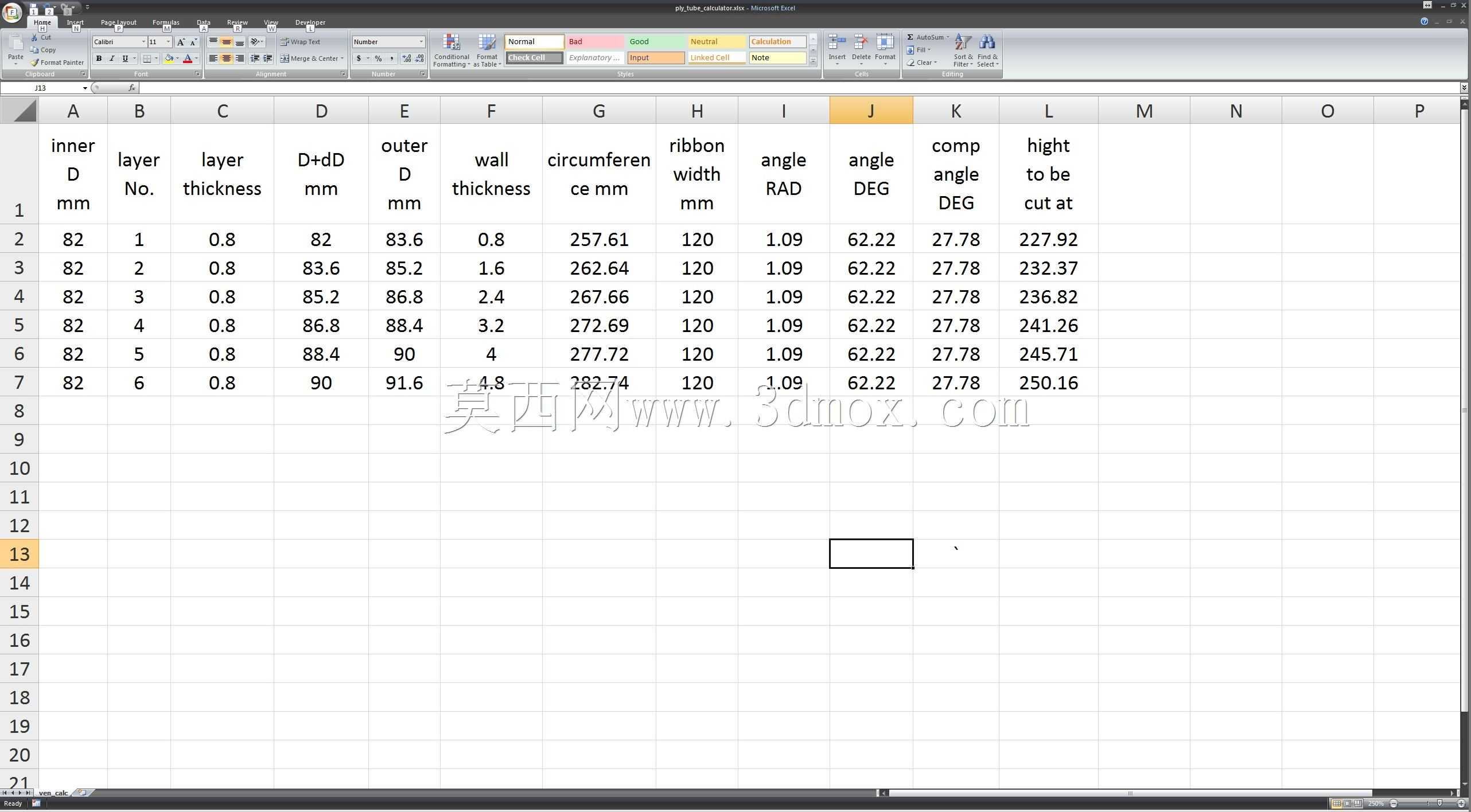Set Top Align vertical alignment
Image resolution: width=1471 pixels, height=812 pixels.
pyautogui.click(x=213, y=42)
